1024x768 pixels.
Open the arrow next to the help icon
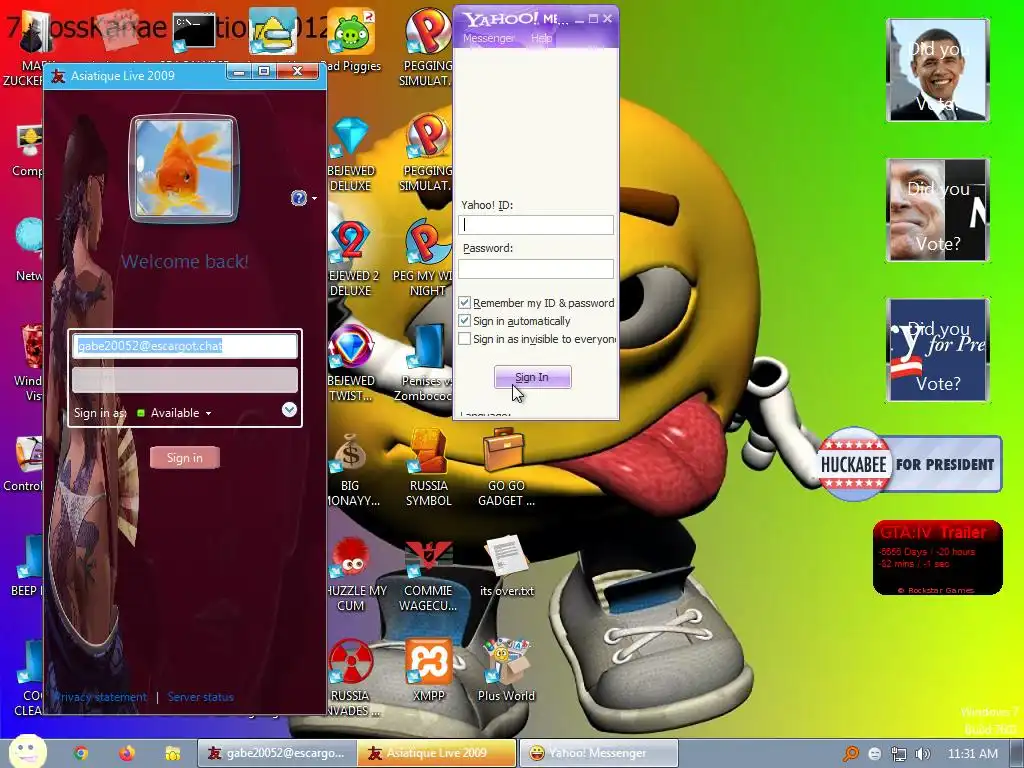(315, 198)
